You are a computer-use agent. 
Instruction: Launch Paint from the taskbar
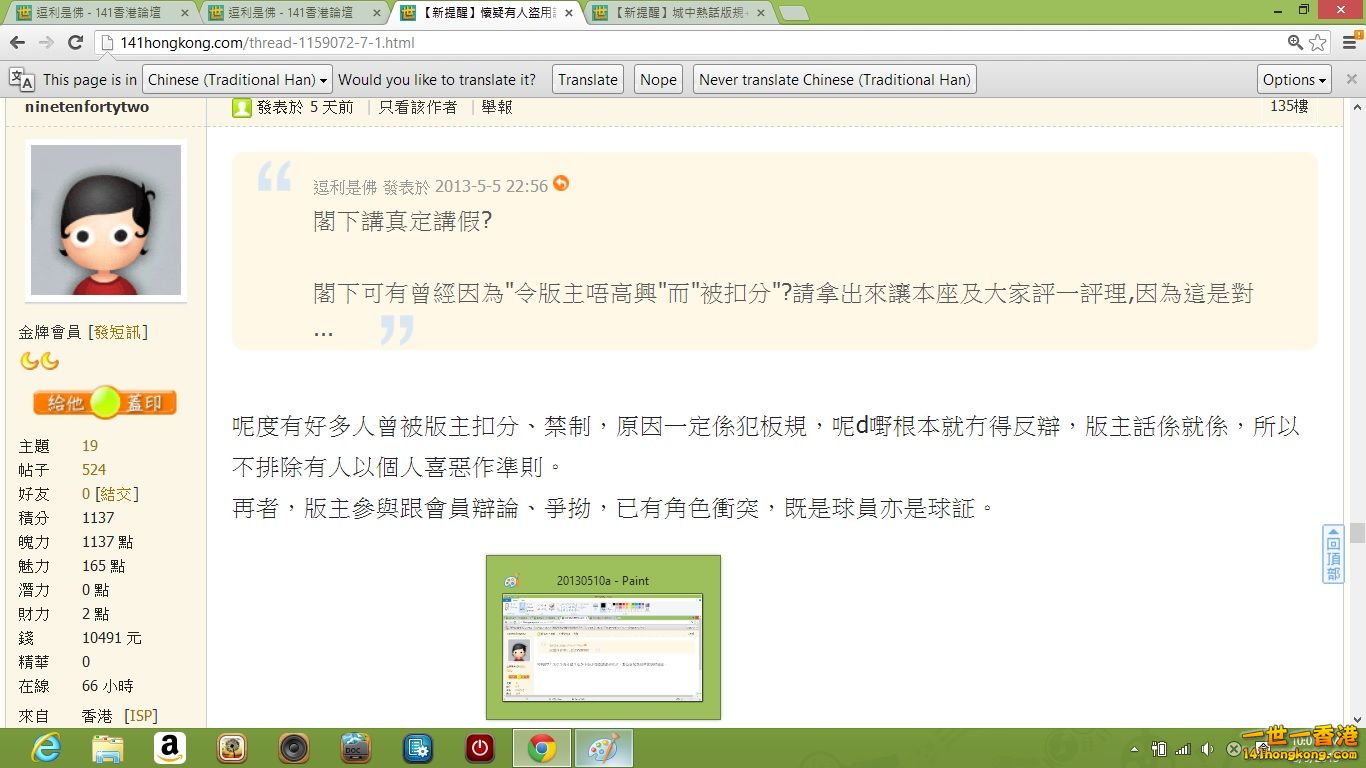click(604, 748)
